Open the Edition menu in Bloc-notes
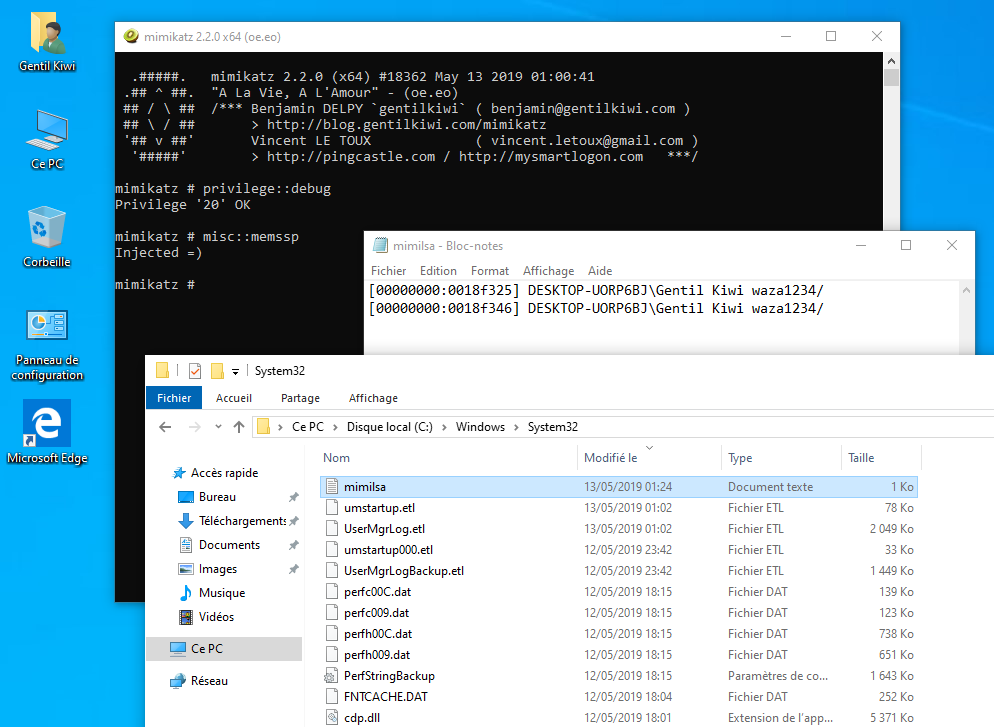 click(438, 271)
